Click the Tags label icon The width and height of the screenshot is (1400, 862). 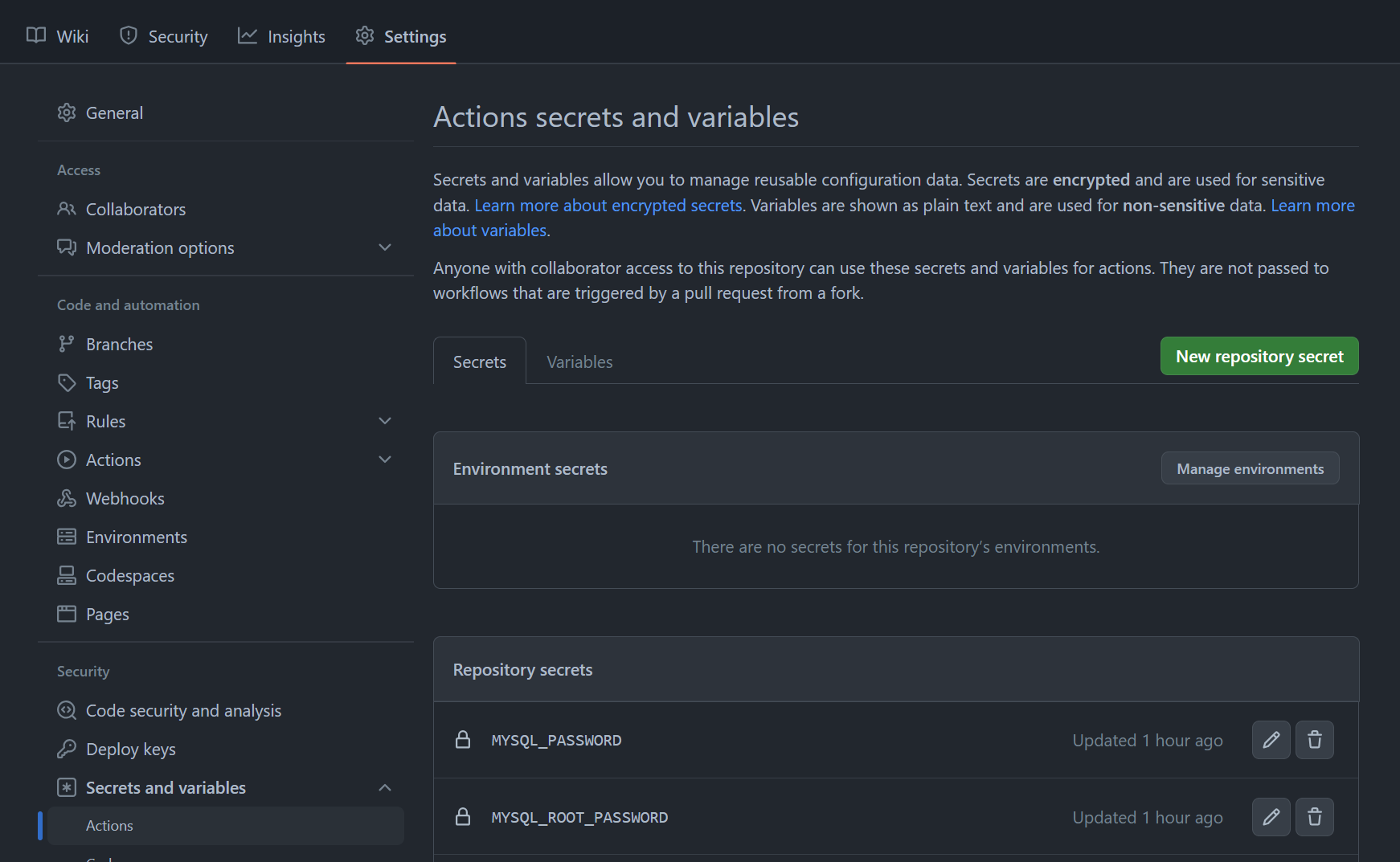(x=67, y=382)
